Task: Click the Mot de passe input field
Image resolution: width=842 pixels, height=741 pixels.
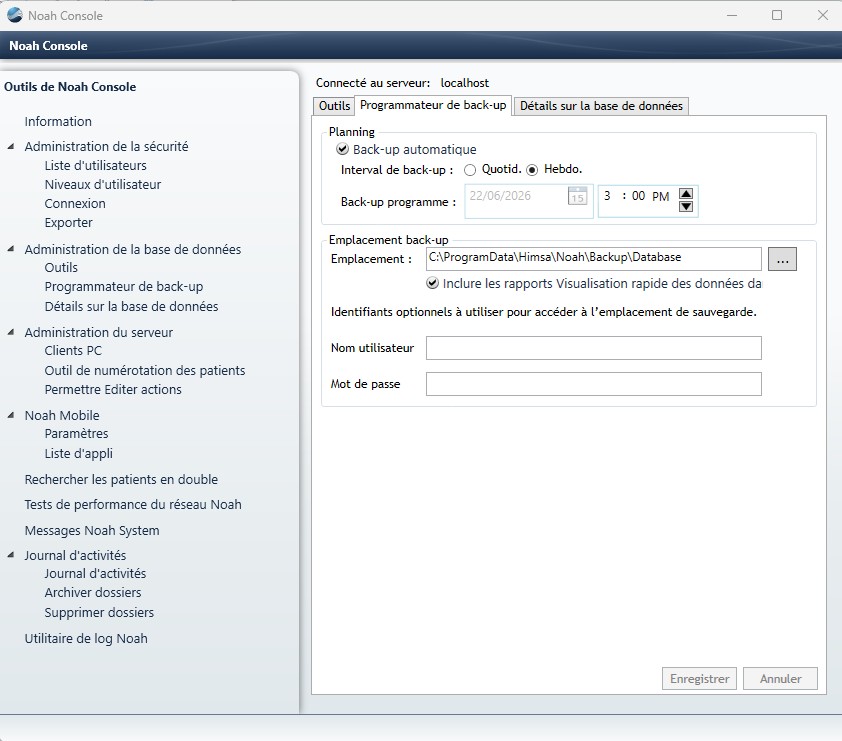Action: click(x=593, y=384)
